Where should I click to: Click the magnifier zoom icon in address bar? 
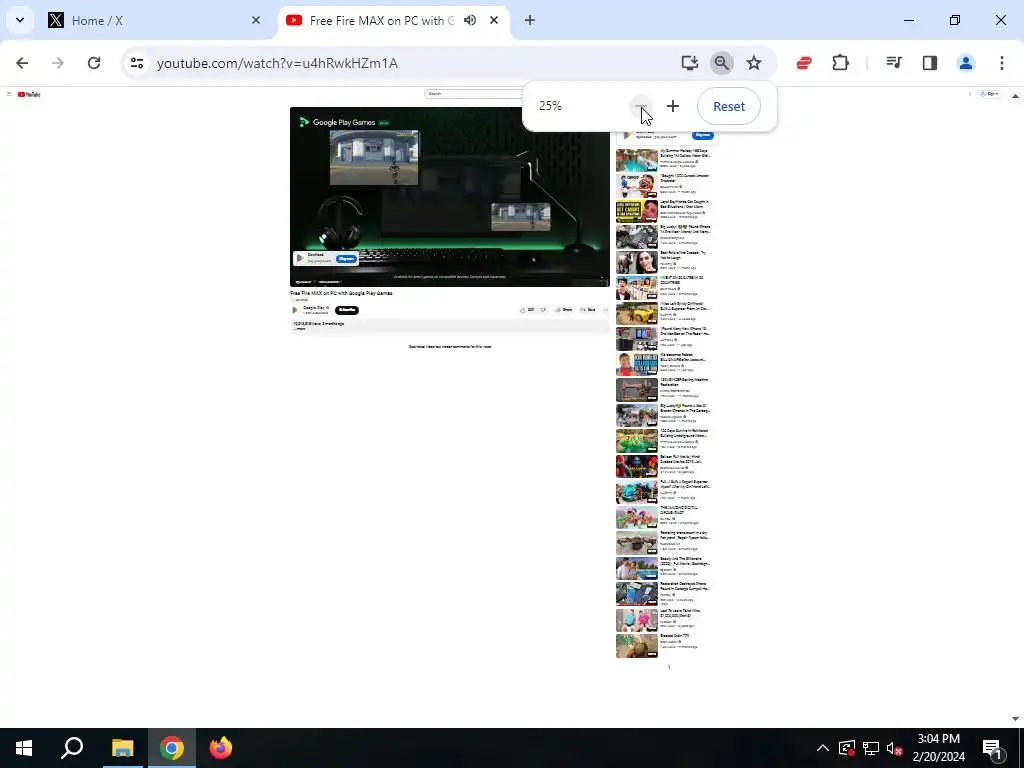coord(722,63)
